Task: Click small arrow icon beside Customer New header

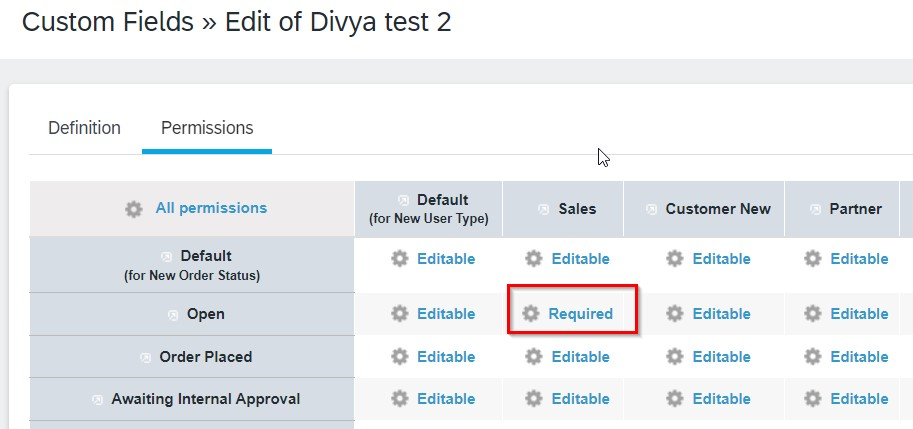Action: pos(652,209)
